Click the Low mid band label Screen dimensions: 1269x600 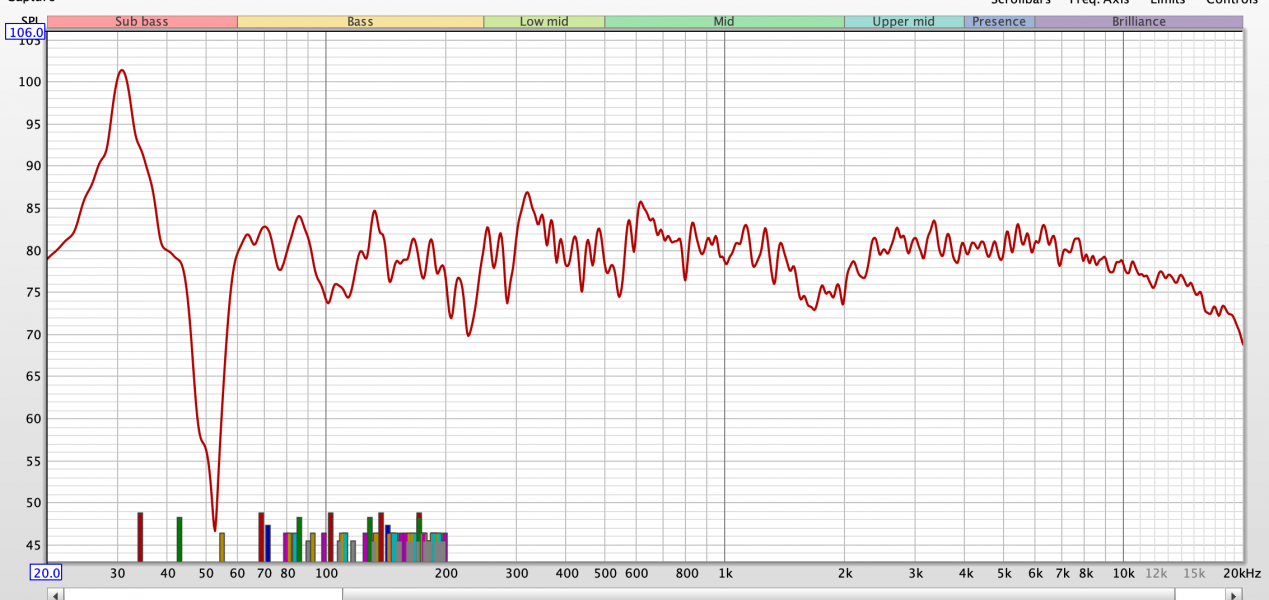[544, 22]
